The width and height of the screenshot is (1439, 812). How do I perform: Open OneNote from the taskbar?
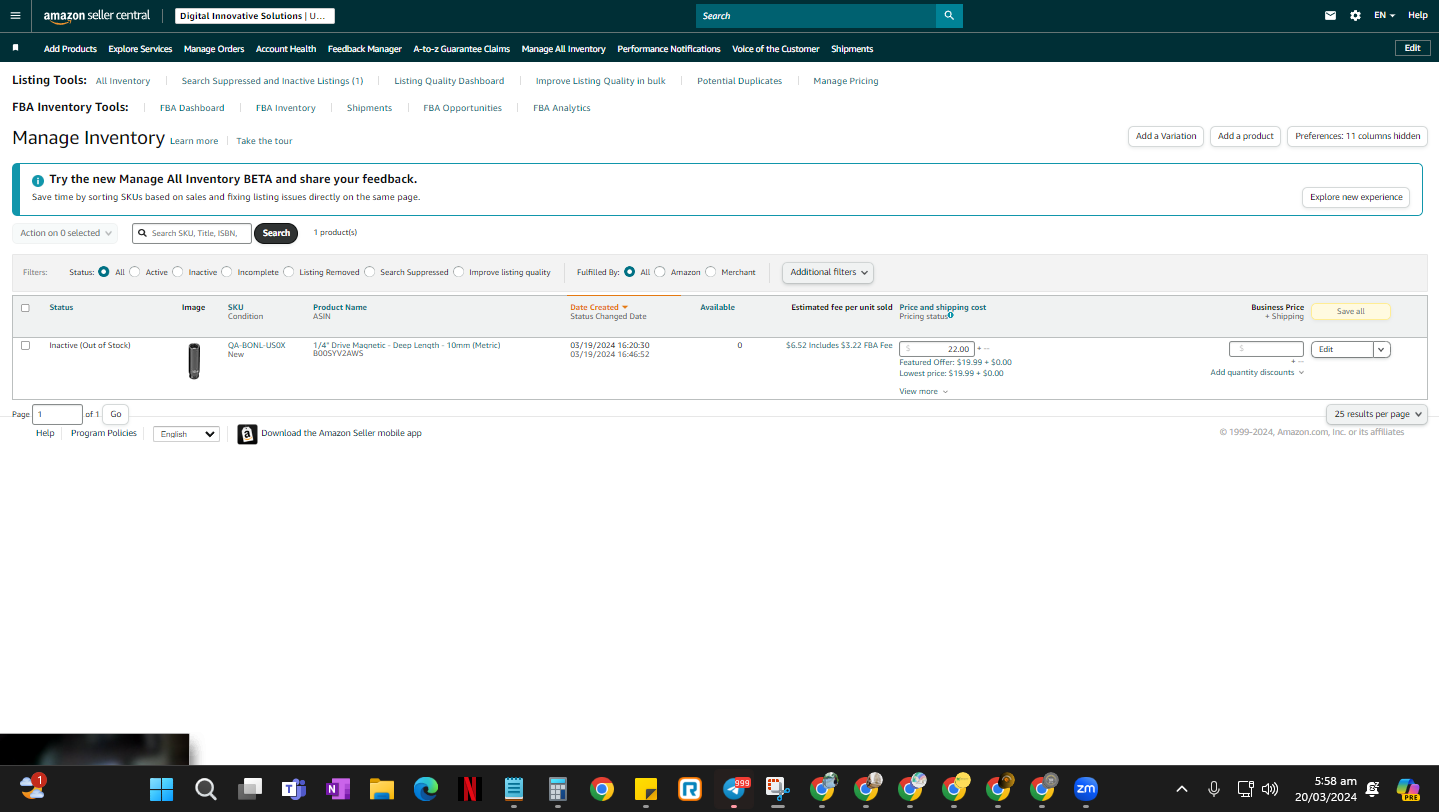(x=337, y=789)
